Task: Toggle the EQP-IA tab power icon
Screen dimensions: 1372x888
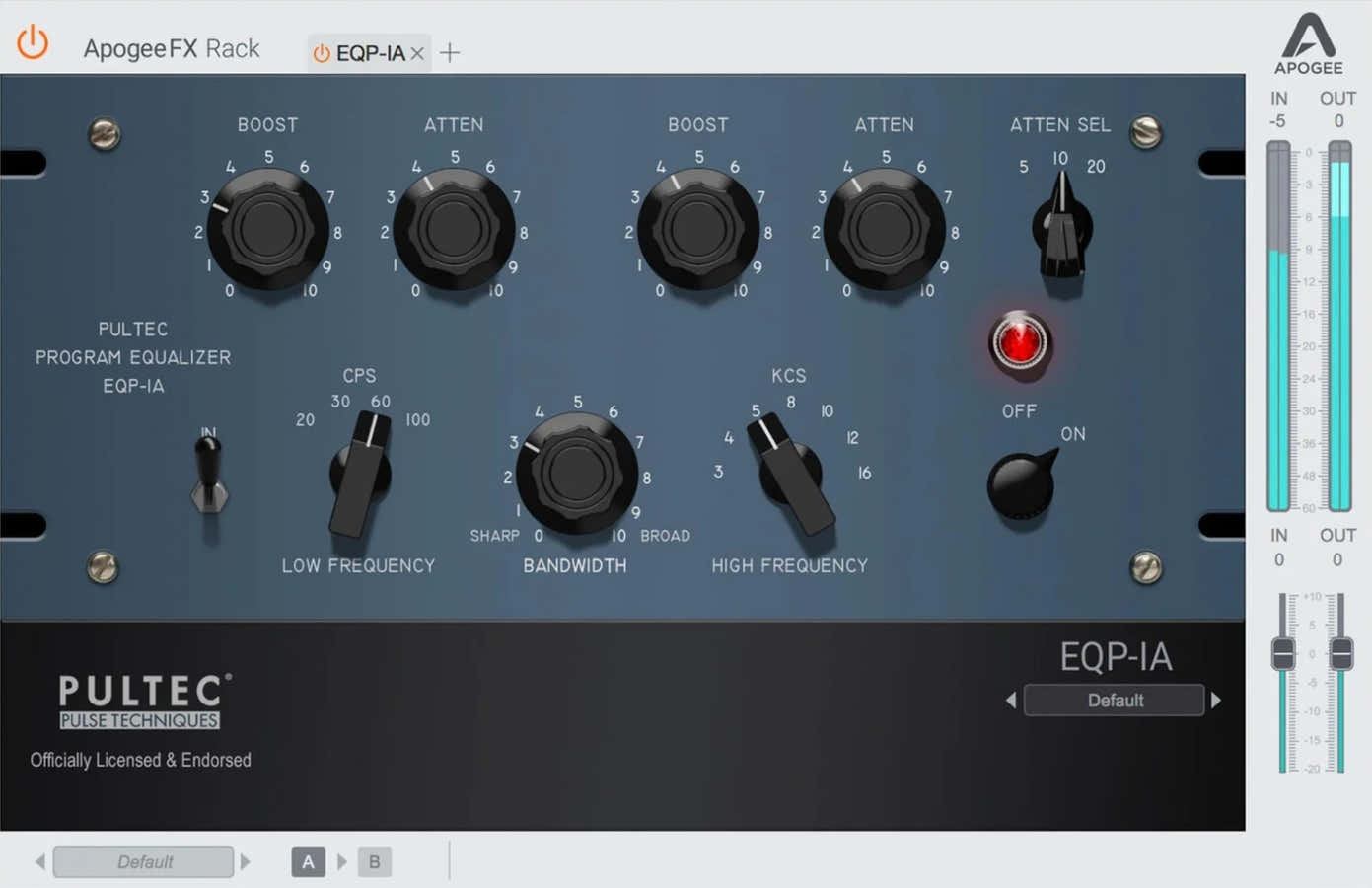Action: tap(322, 53)
